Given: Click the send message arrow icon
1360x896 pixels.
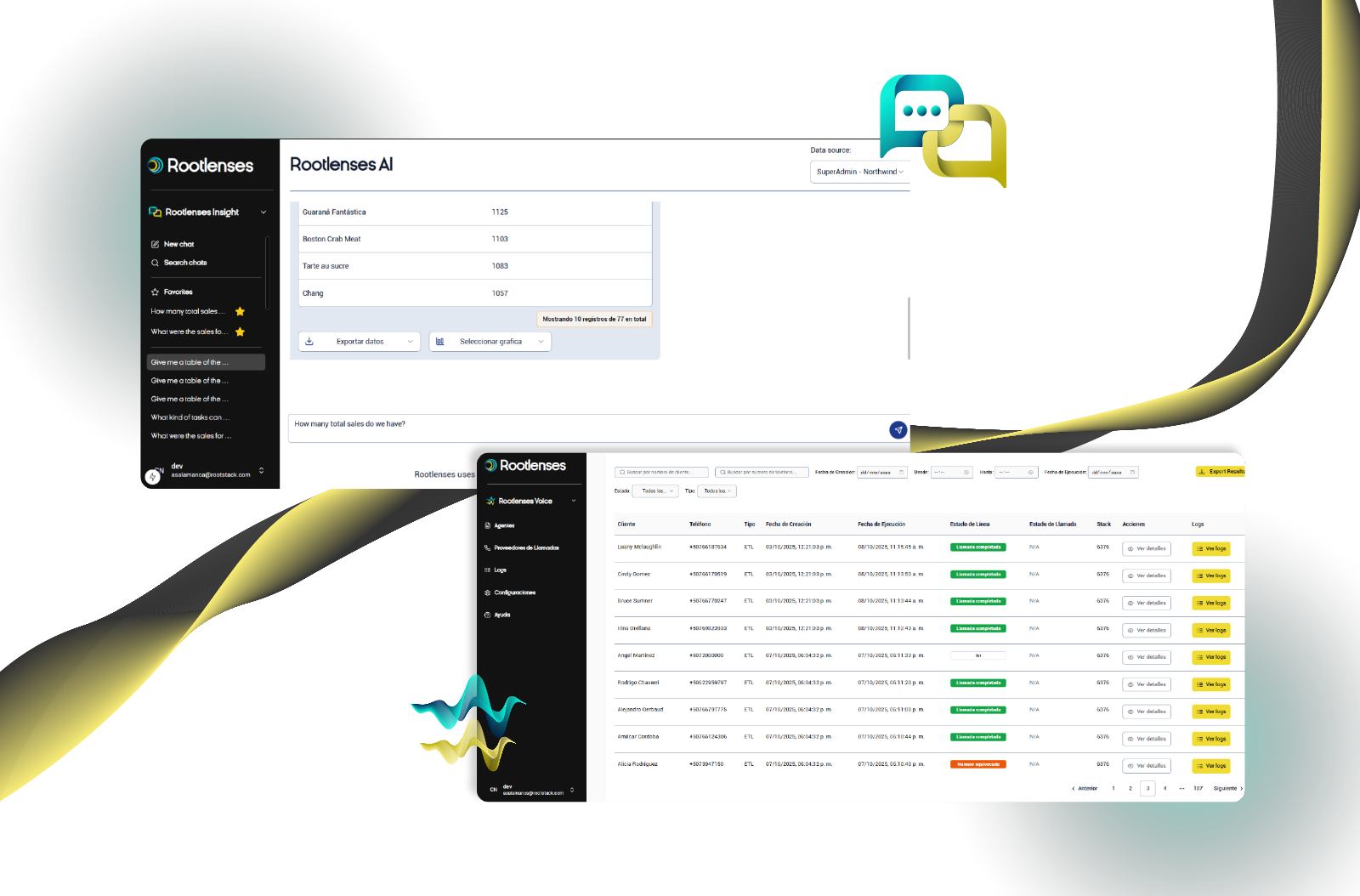Looking at the screenshot, I should [x=898, y=430].
